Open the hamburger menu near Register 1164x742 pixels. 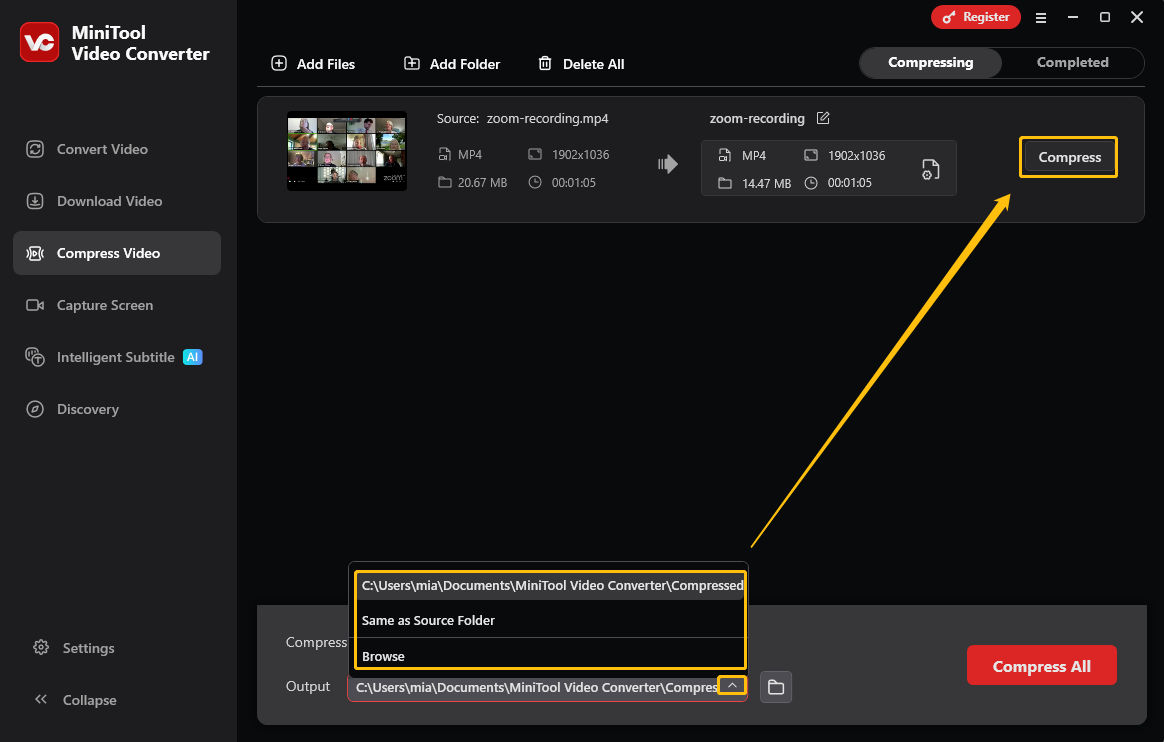1041,17
